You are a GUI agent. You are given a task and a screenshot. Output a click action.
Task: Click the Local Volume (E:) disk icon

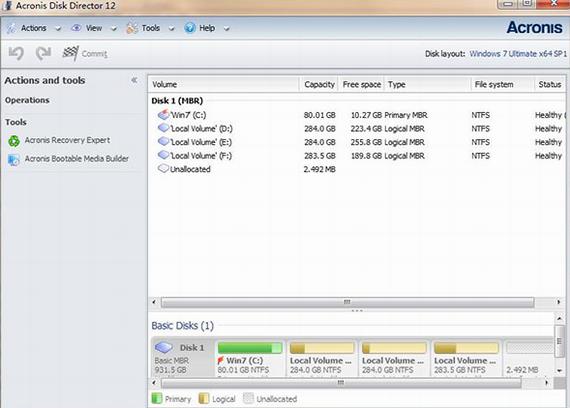[x=164, y=141]
